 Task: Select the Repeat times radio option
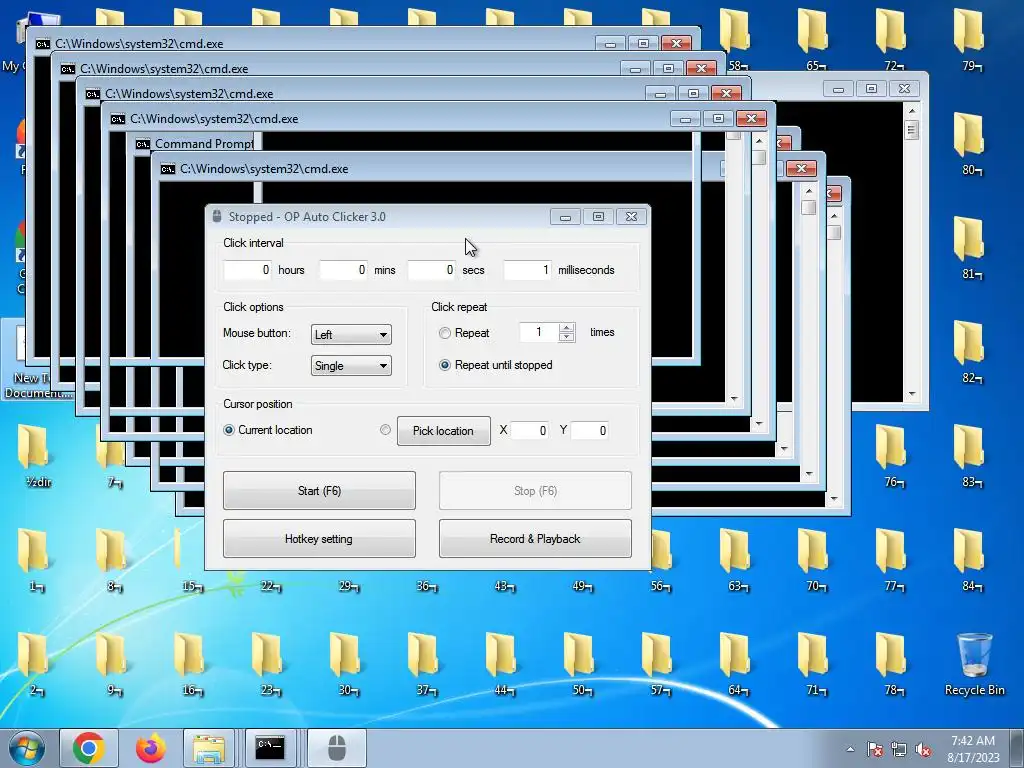point(445,333)
